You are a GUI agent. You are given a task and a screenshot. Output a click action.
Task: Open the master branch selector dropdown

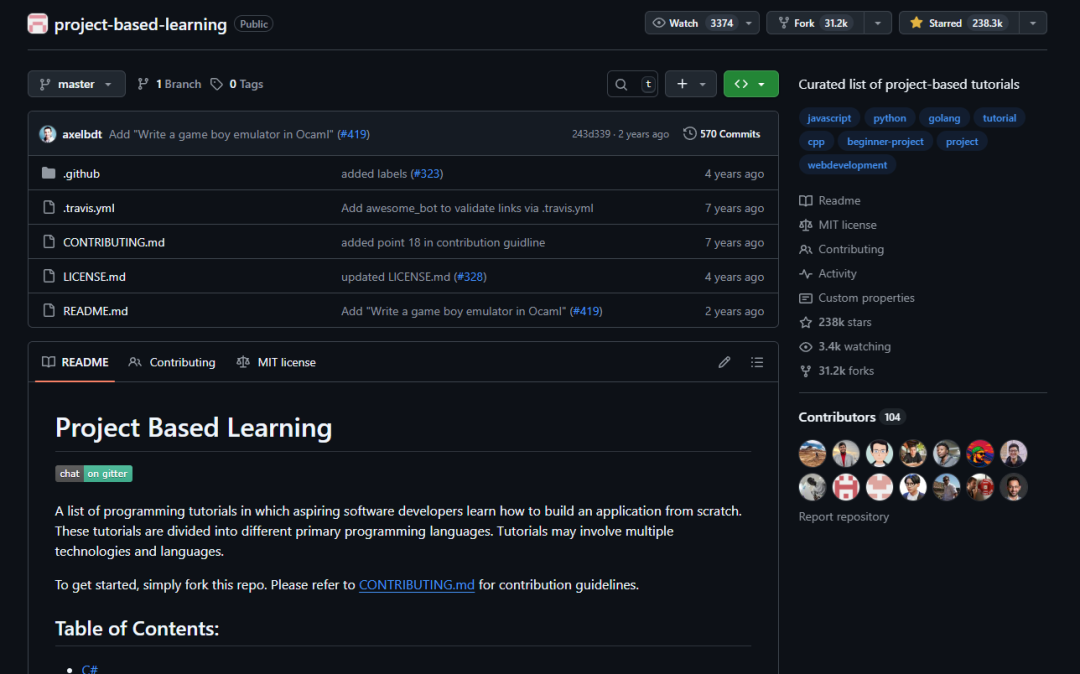(76, 84)
